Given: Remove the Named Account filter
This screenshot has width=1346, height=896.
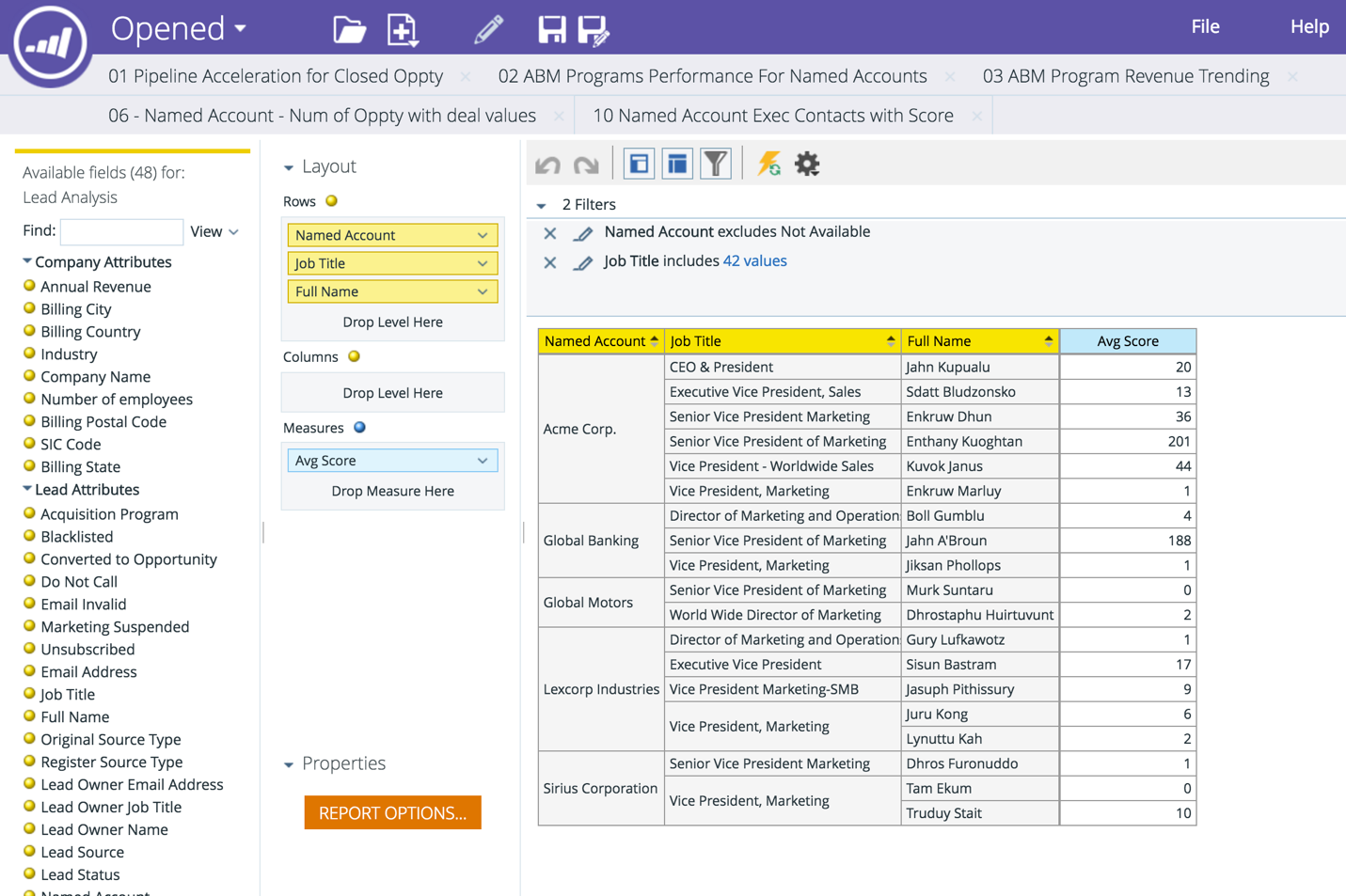Looking at the screenshot, I should 550,233.
